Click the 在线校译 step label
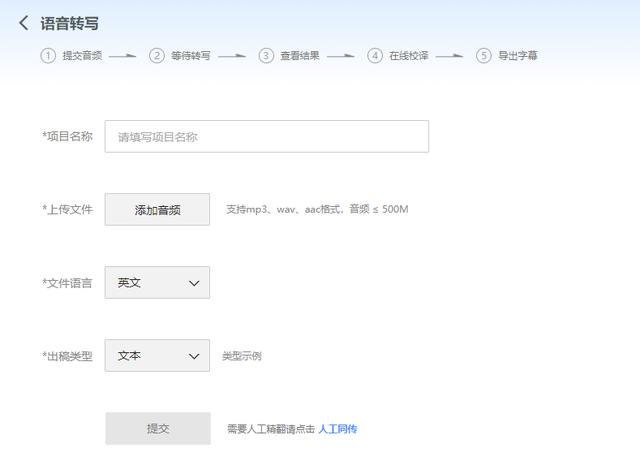This screenshot has width=640, height=461. pyautogui.click(x=409, y=56)
